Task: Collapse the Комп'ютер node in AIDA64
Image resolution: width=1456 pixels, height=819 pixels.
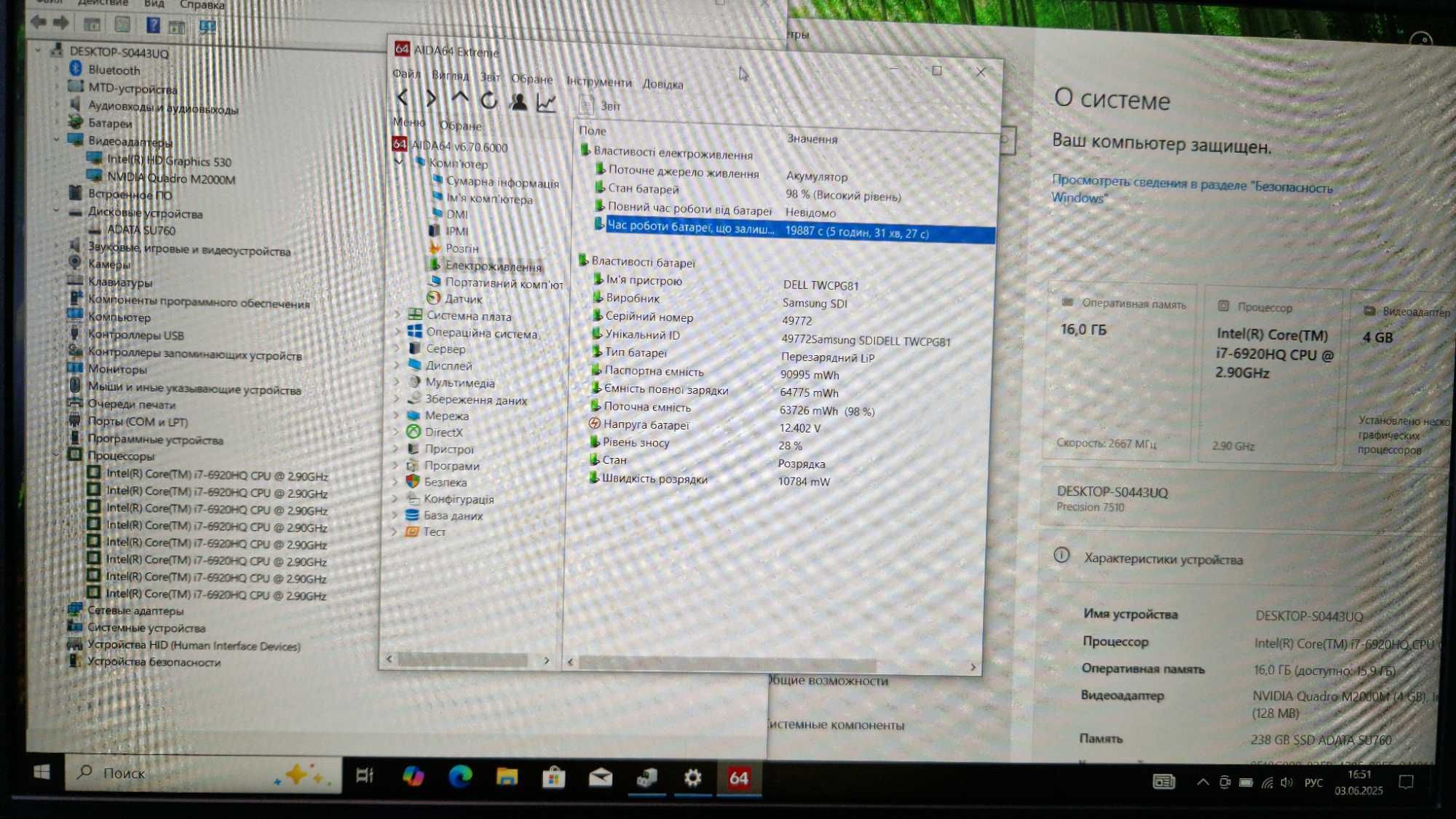Action: [399, 162]
